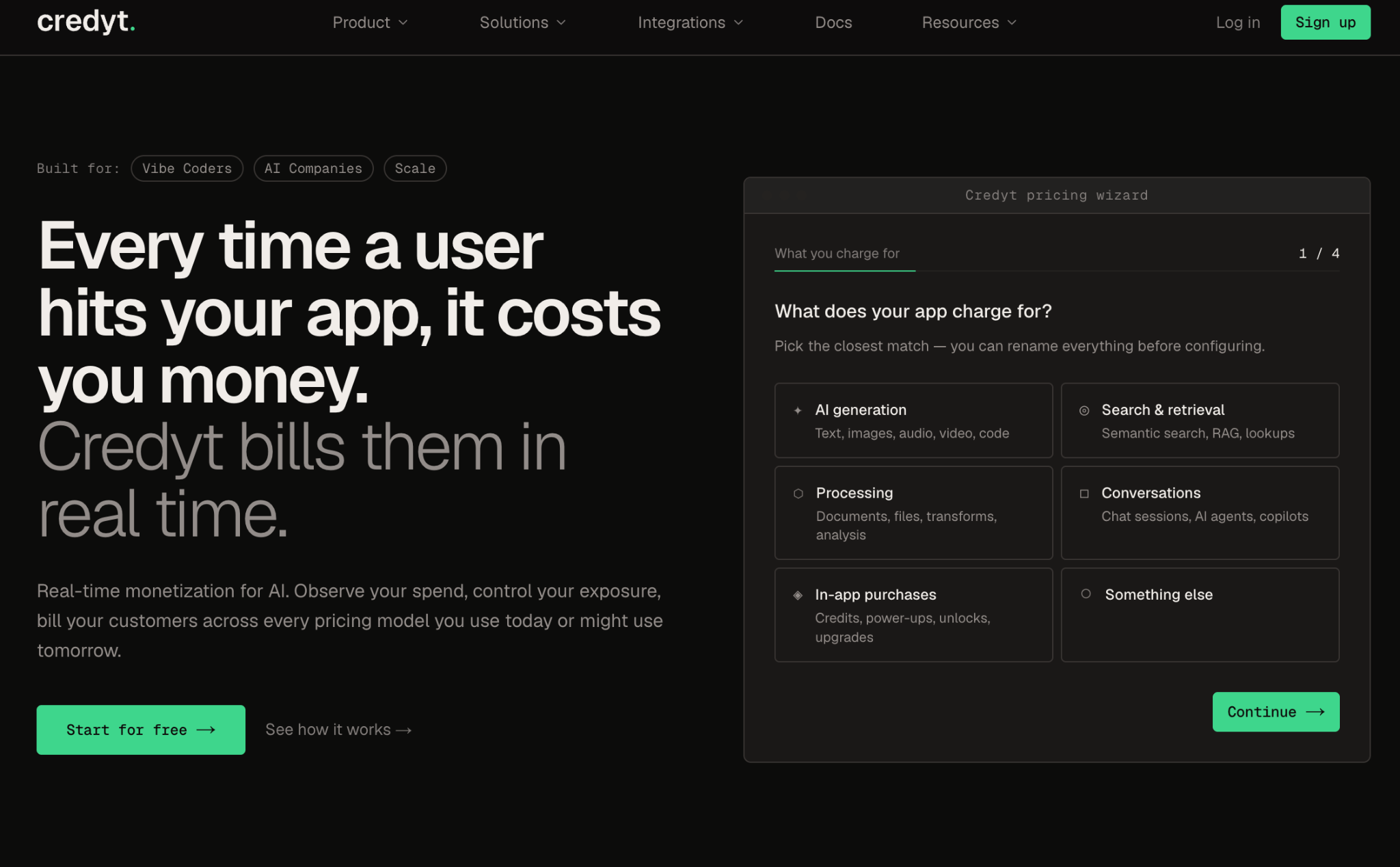Click the Credyt bills them in real time headline

click(301, 480)
